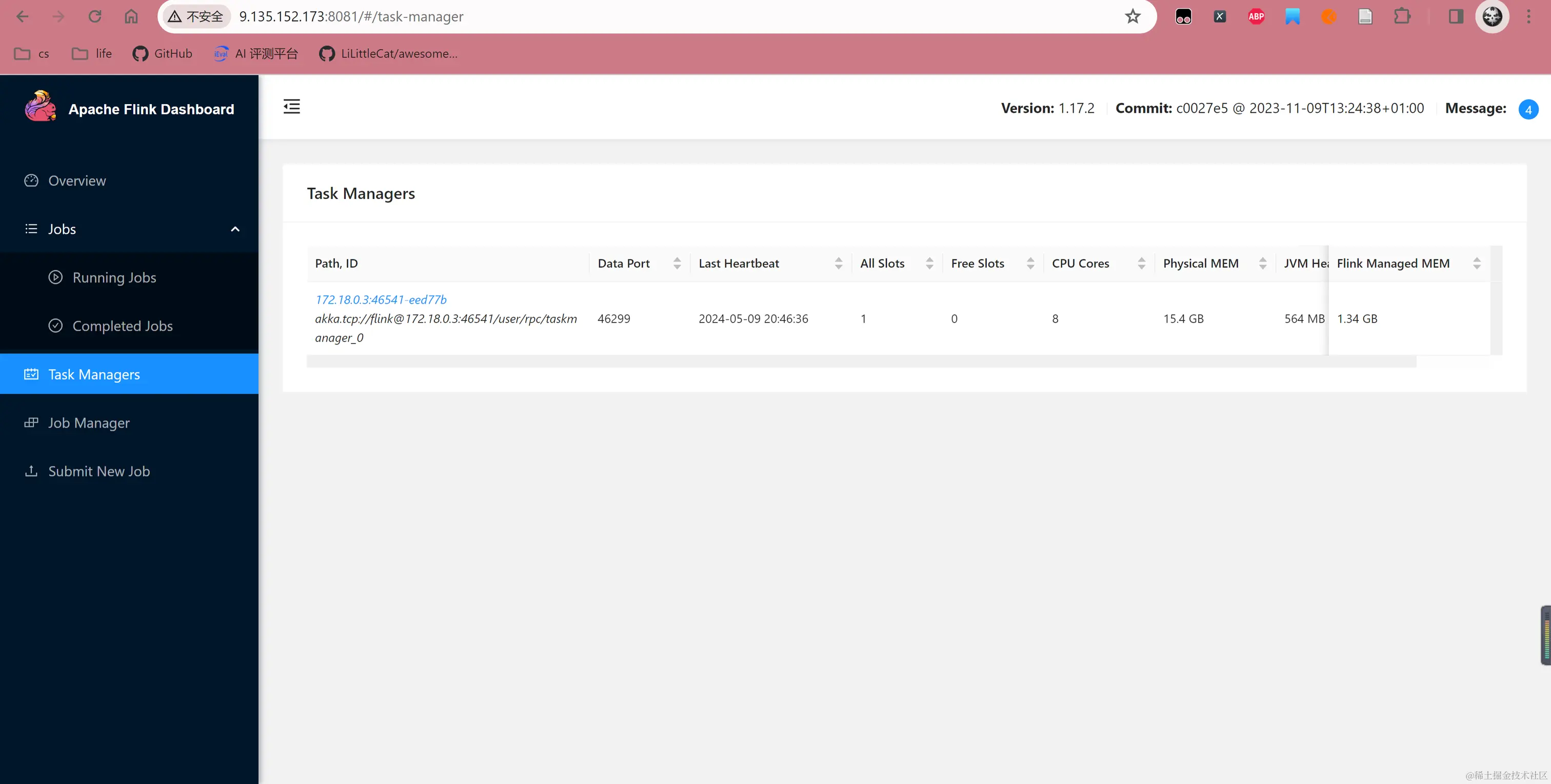Sort by the Last Heartbeat column
Viewport: 1551px width, 784px height.
coord(838,263)
